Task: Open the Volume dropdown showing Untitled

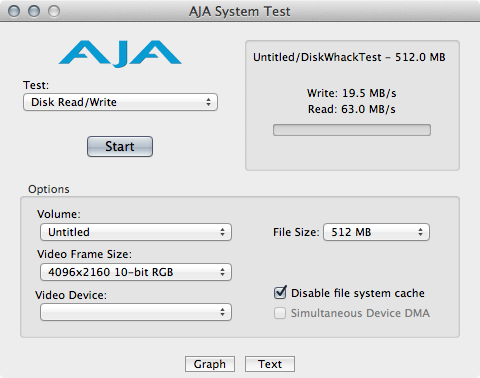Action: [136, 232]
